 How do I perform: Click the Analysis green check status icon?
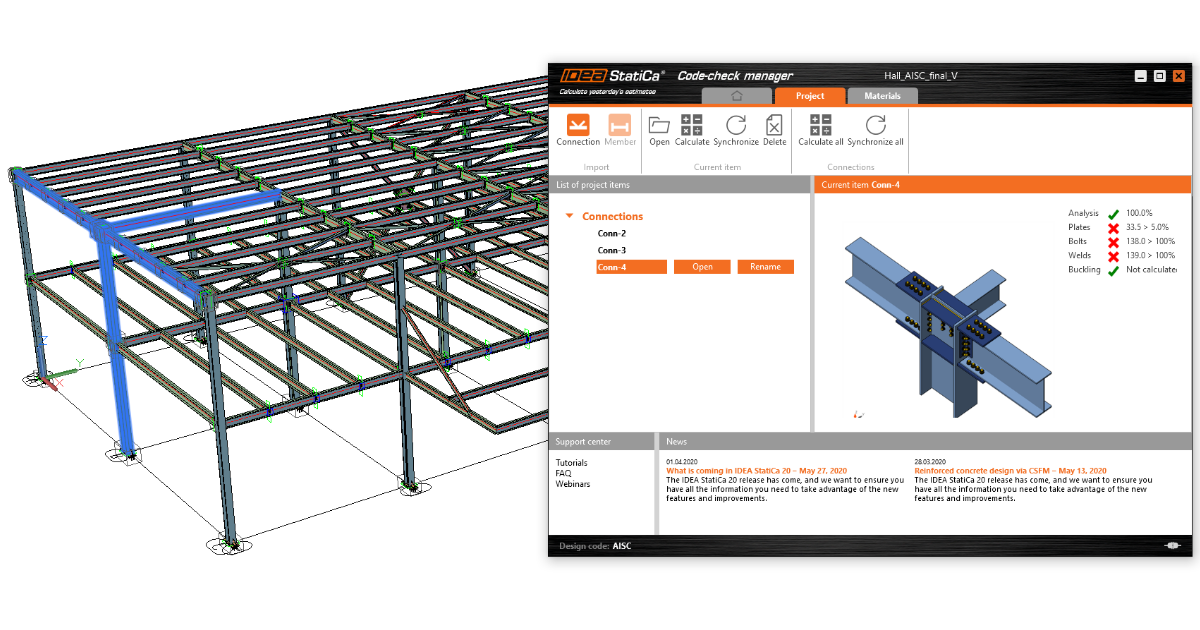click(1113, 213)
